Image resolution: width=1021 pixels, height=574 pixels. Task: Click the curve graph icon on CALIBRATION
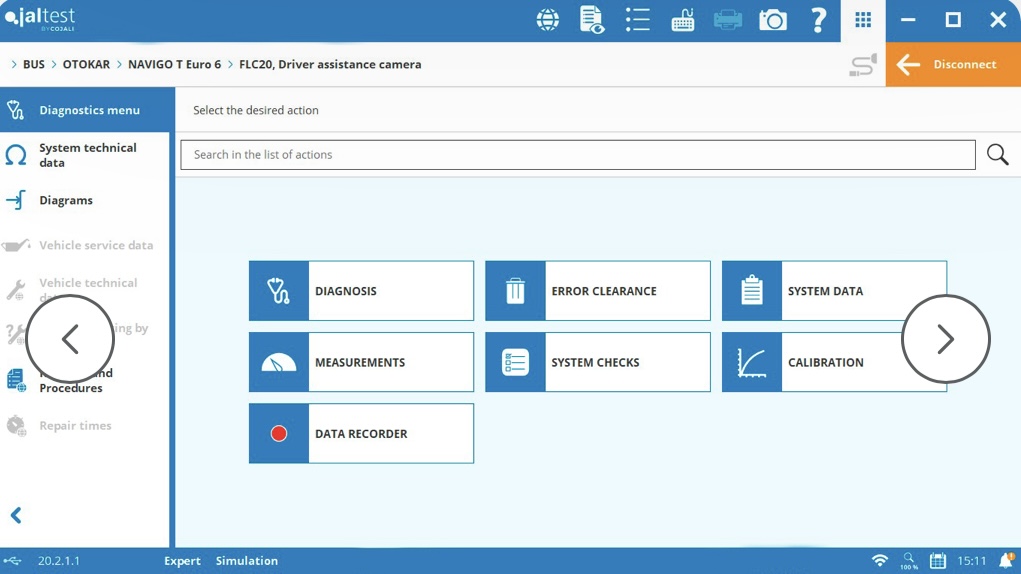[x=751, y=362]
